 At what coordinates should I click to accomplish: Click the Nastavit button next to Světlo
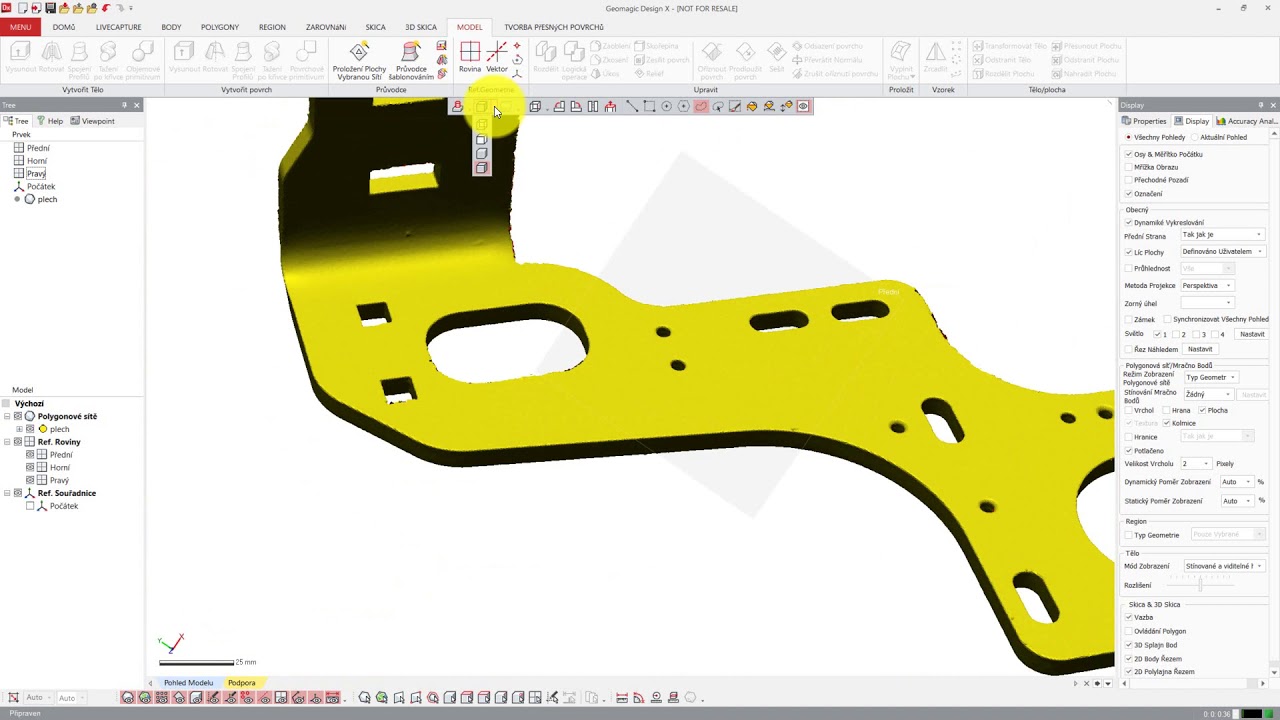[1252, 333]
